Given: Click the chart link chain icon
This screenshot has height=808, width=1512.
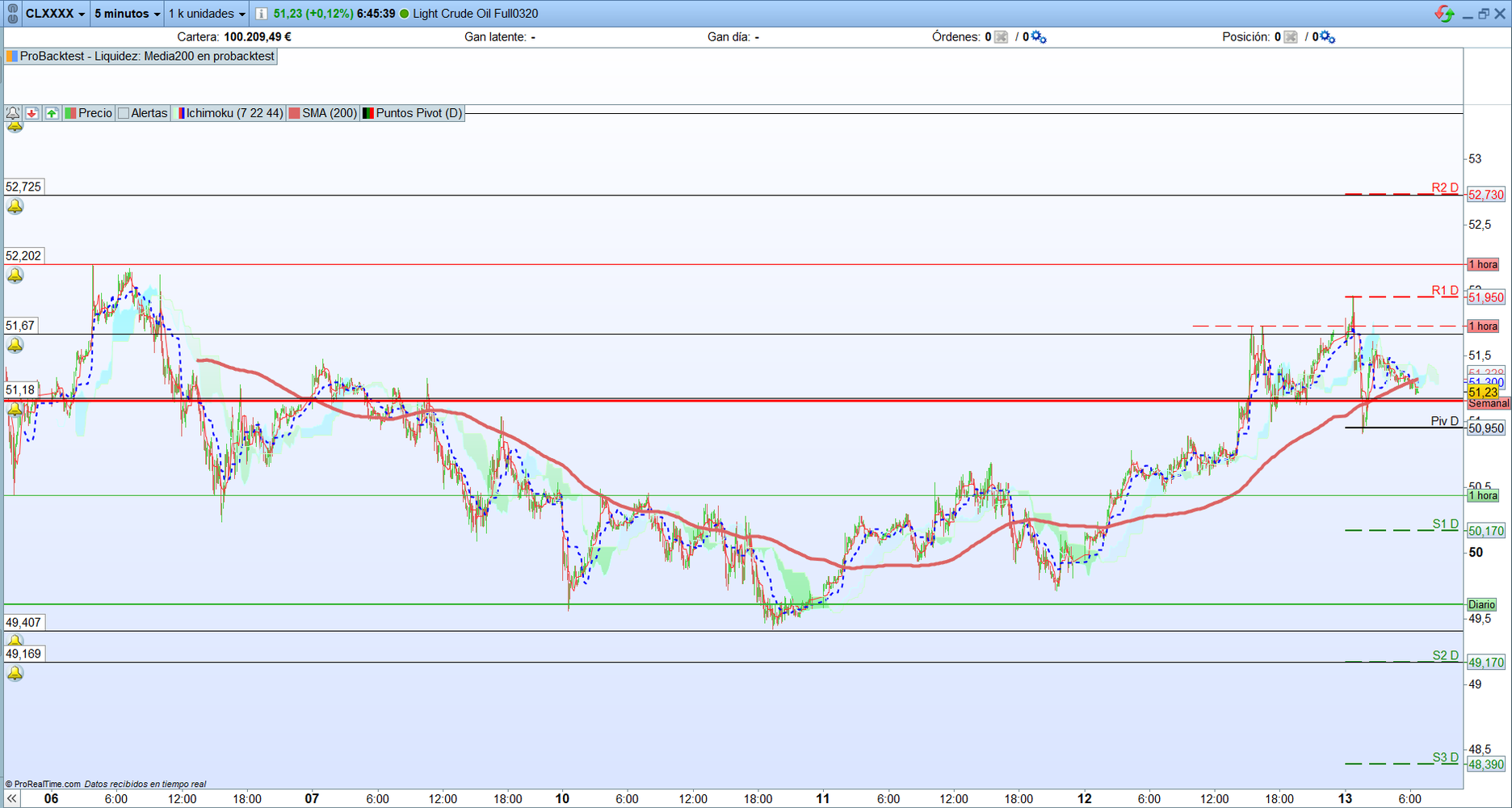Looking at the screenshot, I should coord(12,14).
